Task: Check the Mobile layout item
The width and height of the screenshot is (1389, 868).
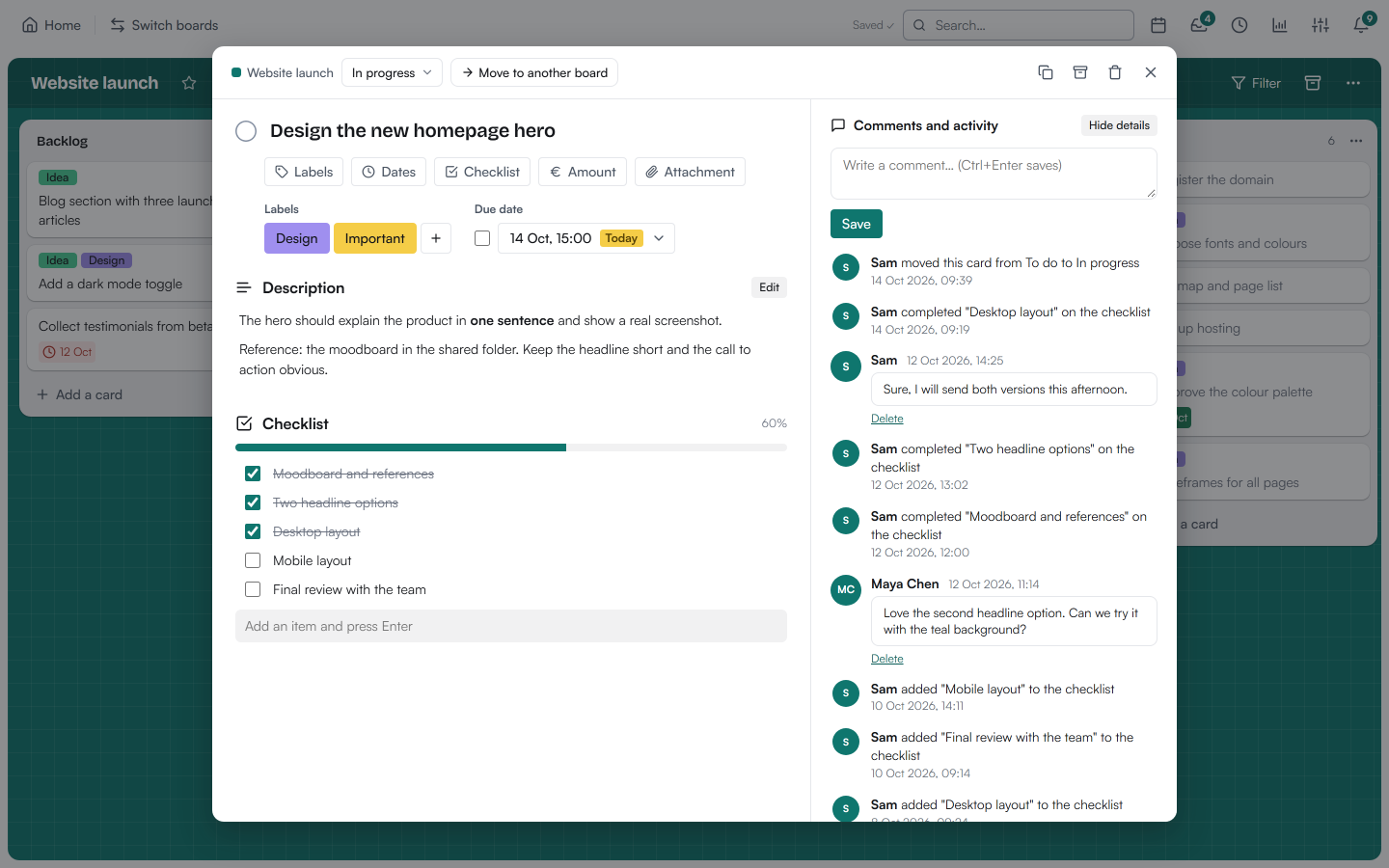Action: 253,560
